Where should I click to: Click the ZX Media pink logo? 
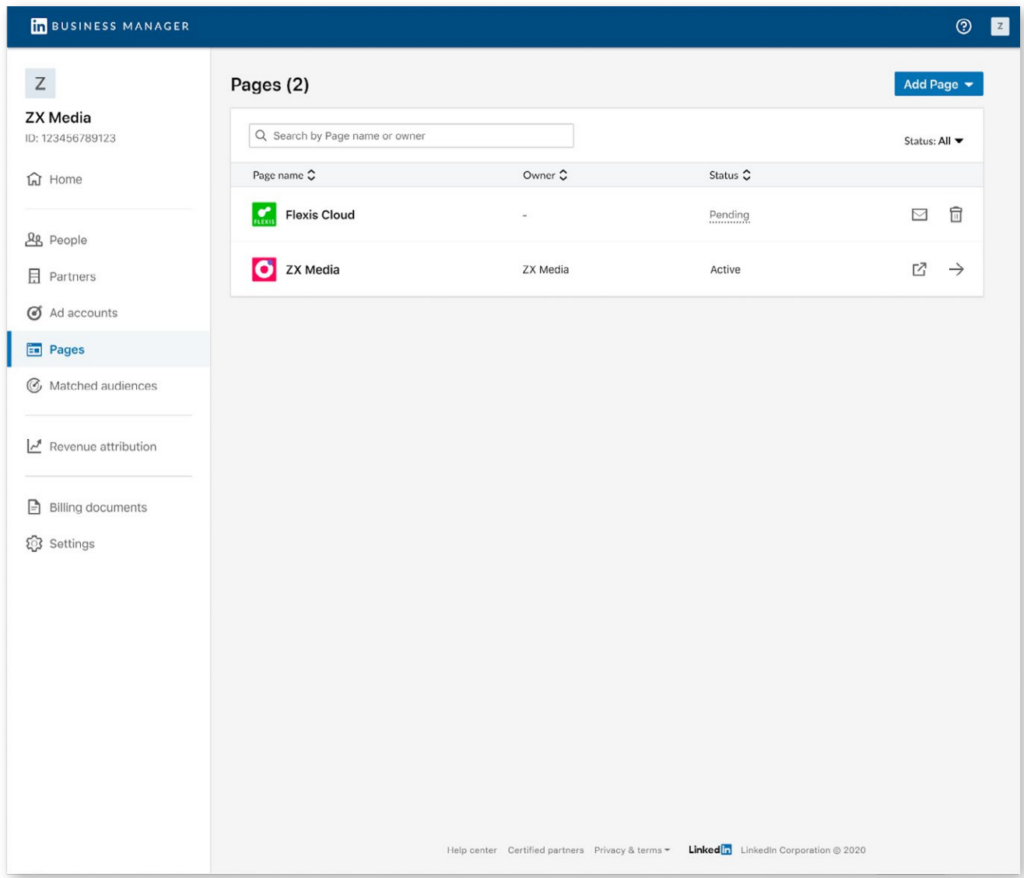point(264,269)
